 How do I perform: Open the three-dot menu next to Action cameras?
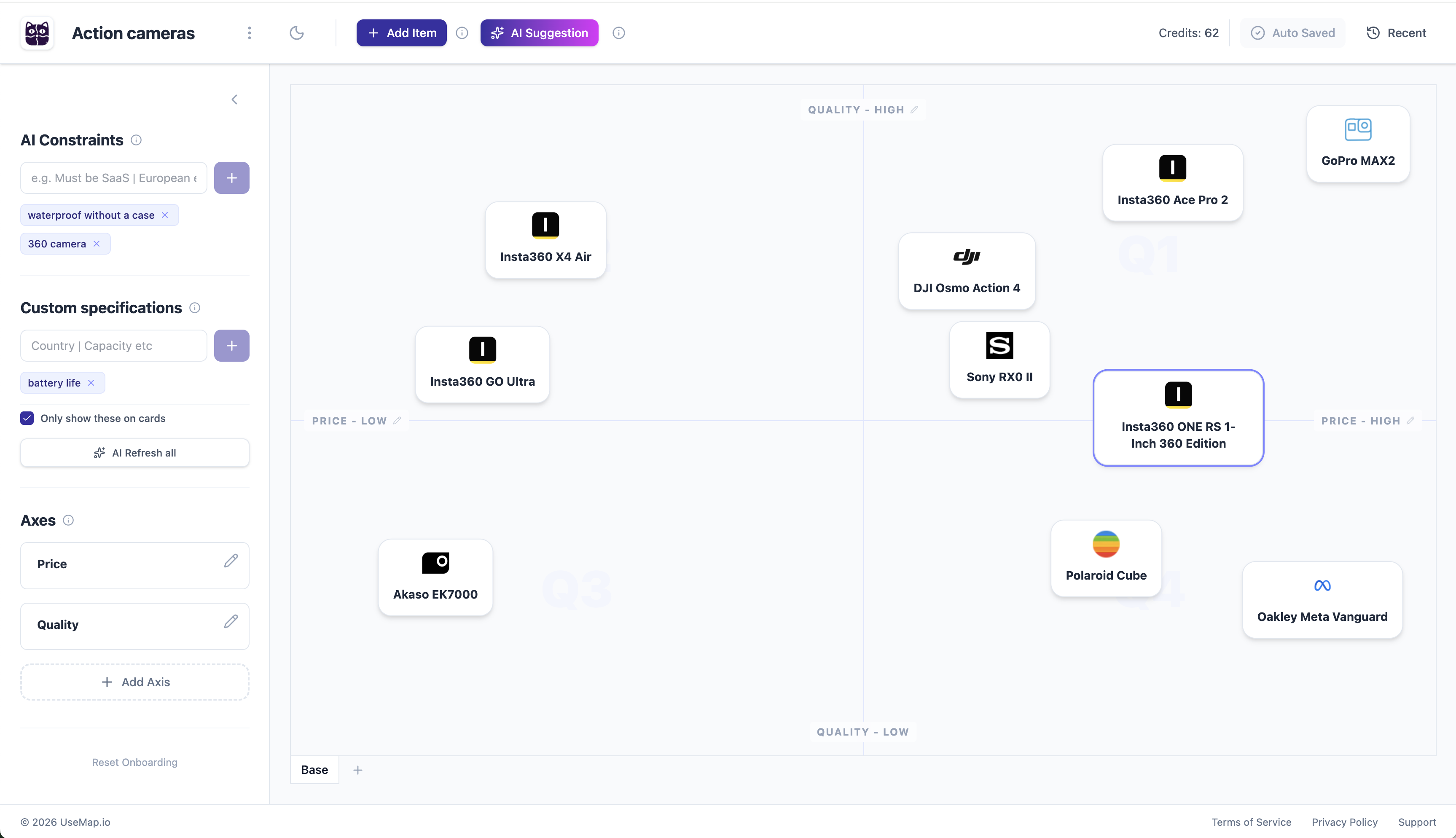249,33
